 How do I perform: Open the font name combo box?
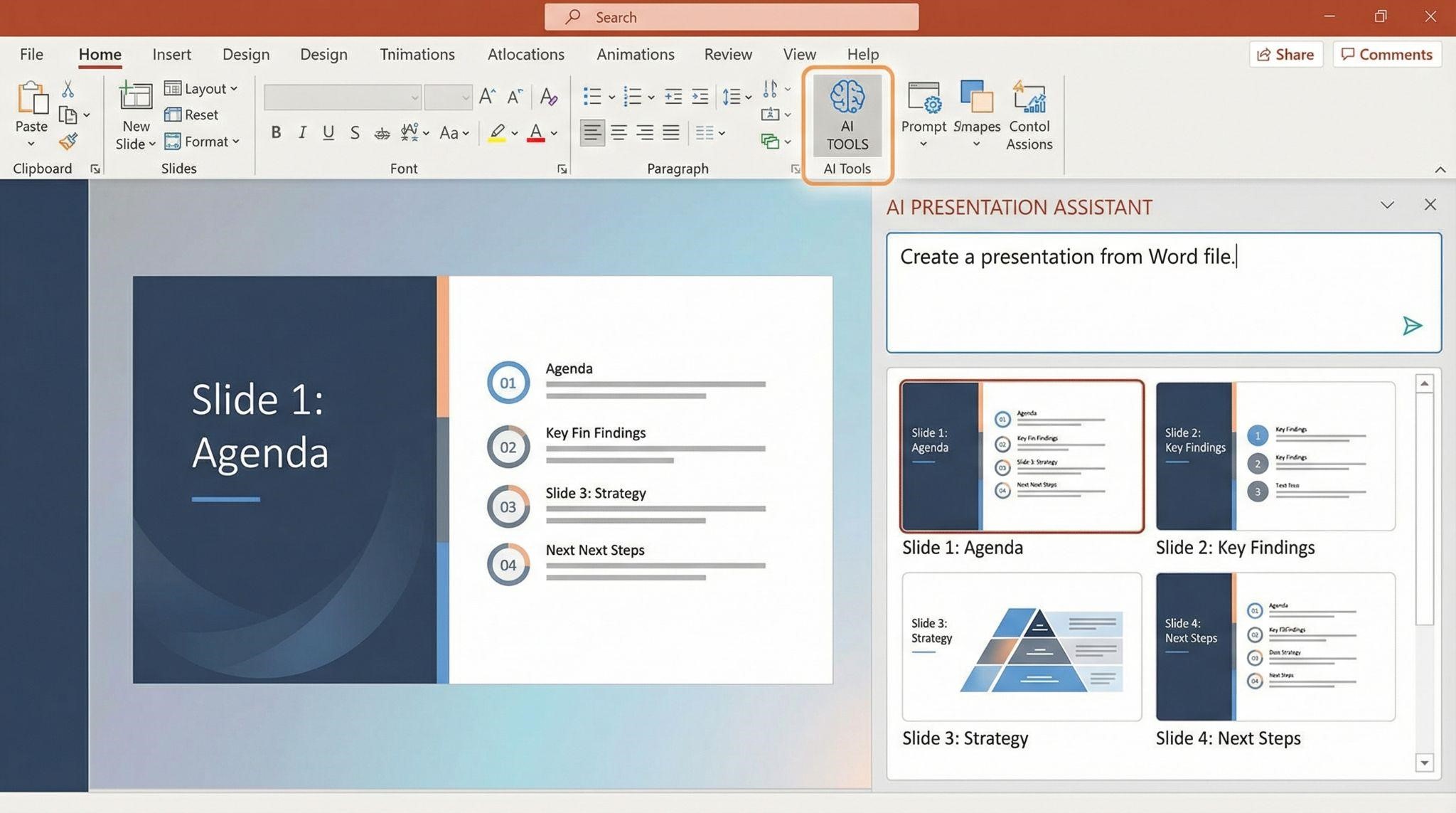tap(342, 97)
